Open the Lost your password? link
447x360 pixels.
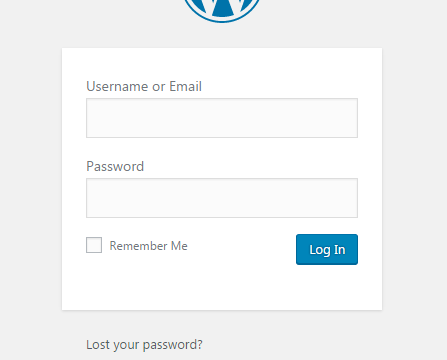coord(144,345)
